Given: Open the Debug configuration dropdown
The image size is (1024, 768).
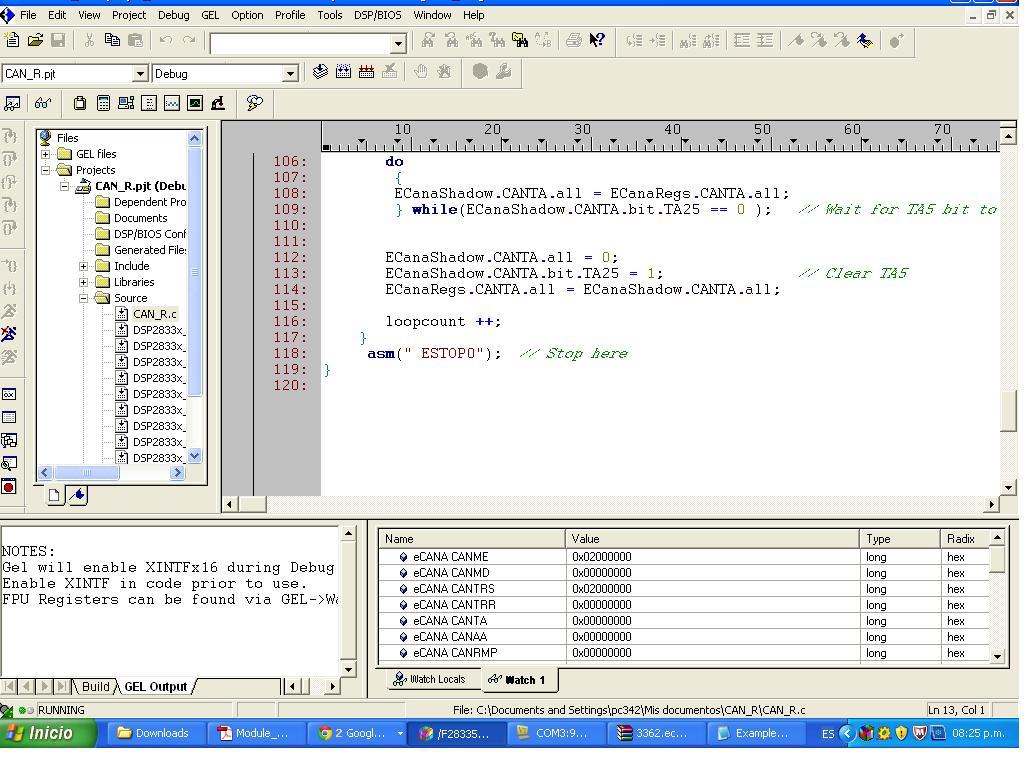Looking at the screenshot, I should (x=289, y=72).
